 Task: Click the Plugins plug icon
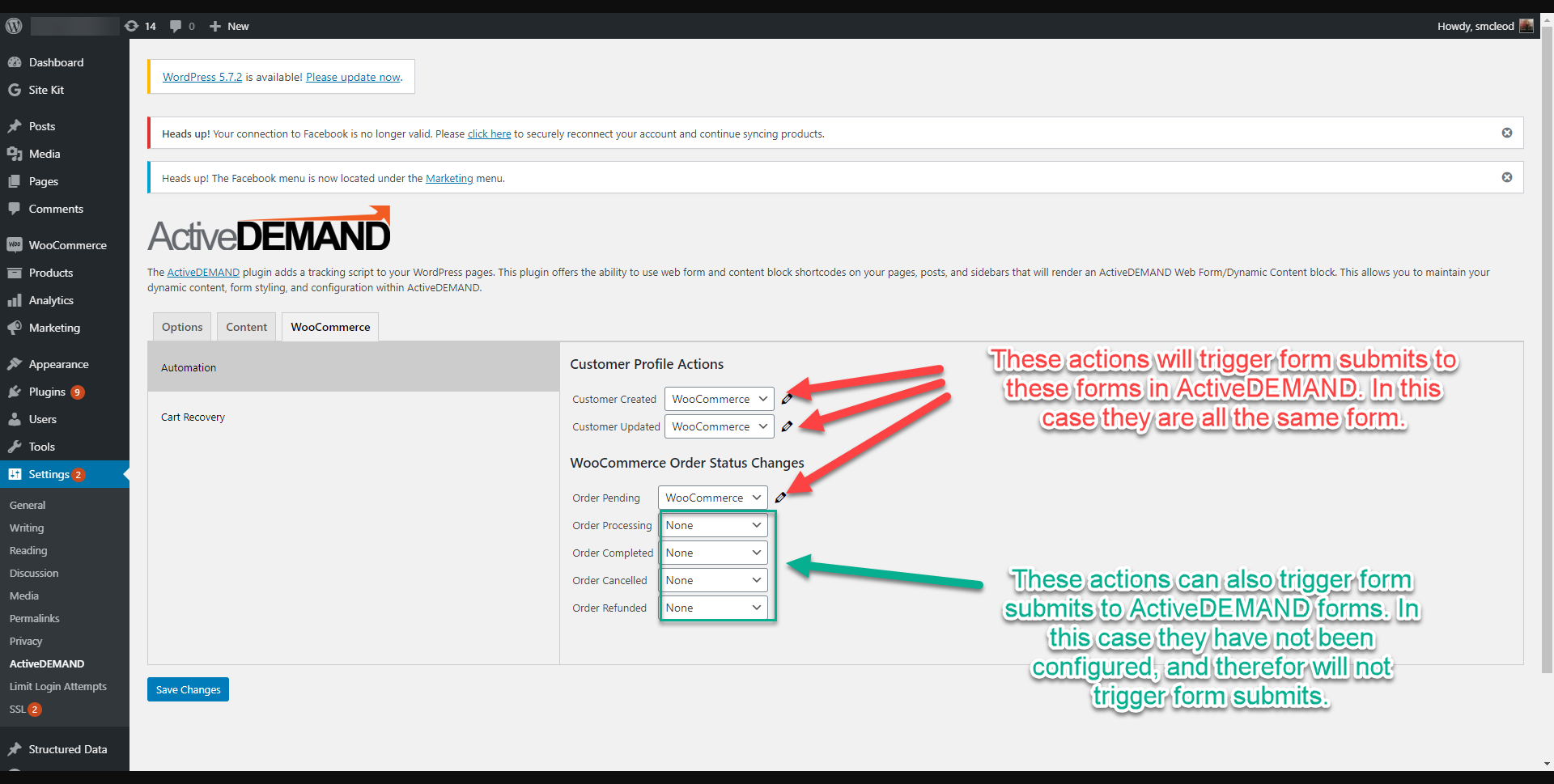pyautogui.click(x=15, y=392)
